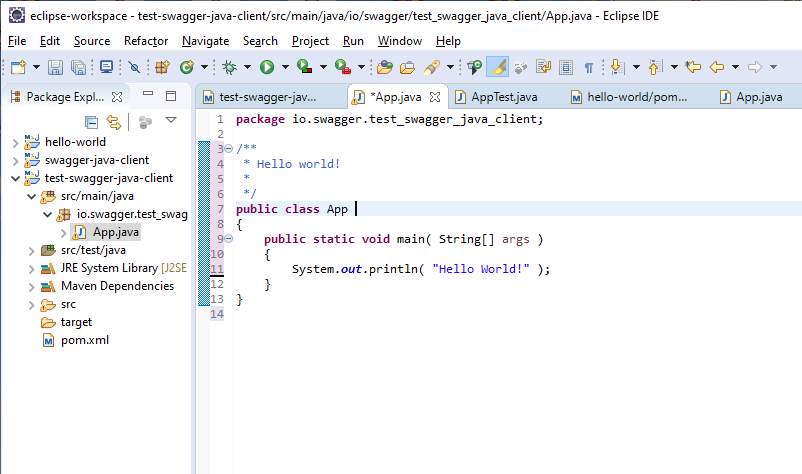Click the Skip All Breakpoints icon
The width and height of the screenshot is (802, 474).
134,67
